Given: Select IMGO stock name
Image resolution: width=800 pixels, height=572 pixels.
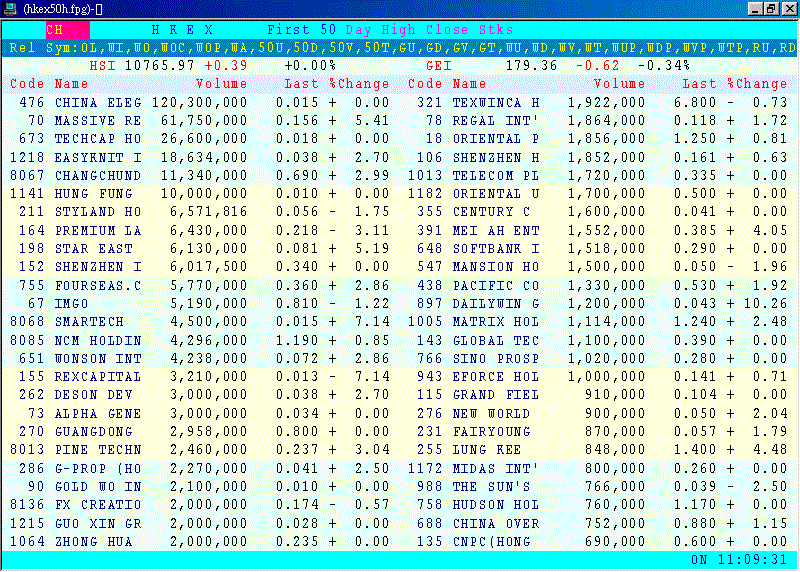Looking at the screenshot, I should 71,304.
